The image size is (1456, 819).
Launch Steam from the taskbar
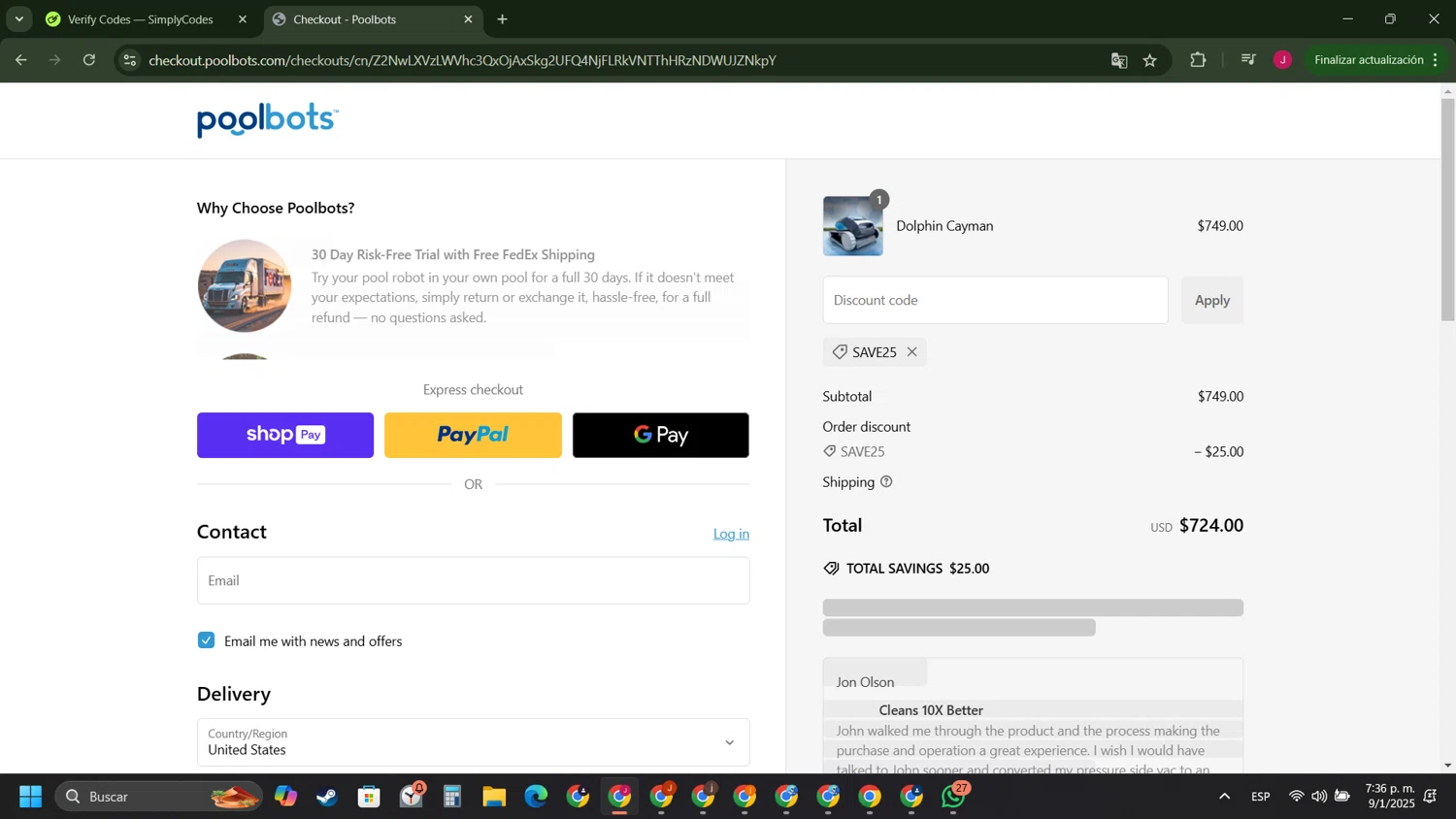(x=327, y=797)
